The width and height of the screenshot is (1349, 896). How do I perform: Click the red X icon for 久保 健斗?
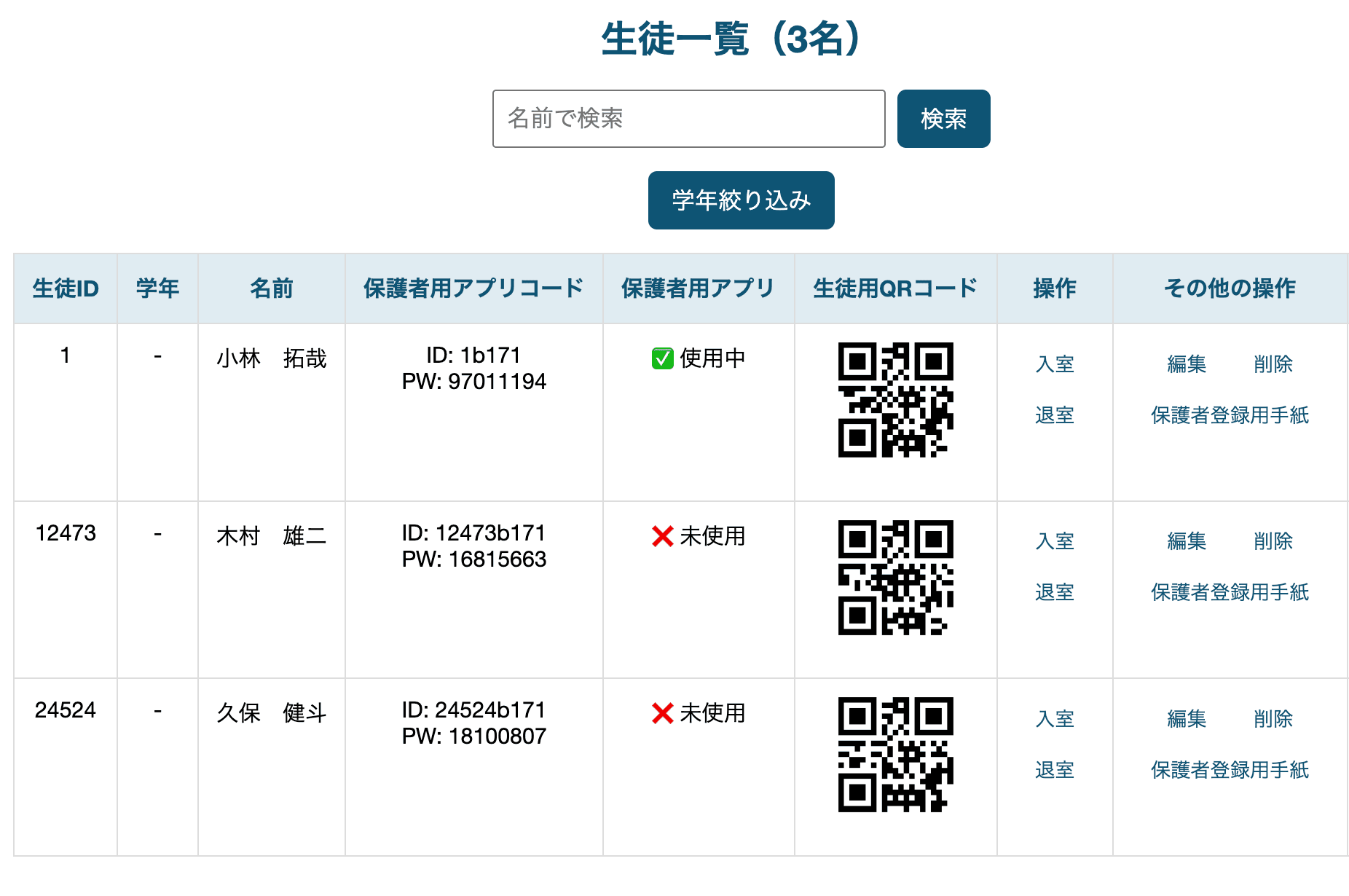pos(662,713)
